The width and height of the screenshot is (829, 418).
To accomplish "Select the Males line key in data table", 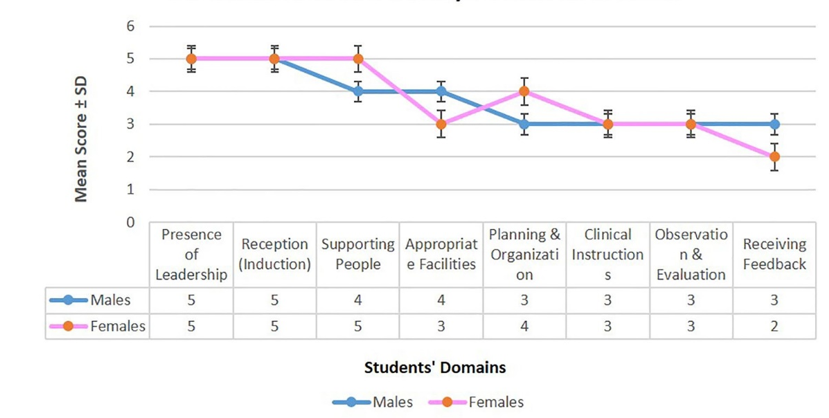I will [69, 300].
